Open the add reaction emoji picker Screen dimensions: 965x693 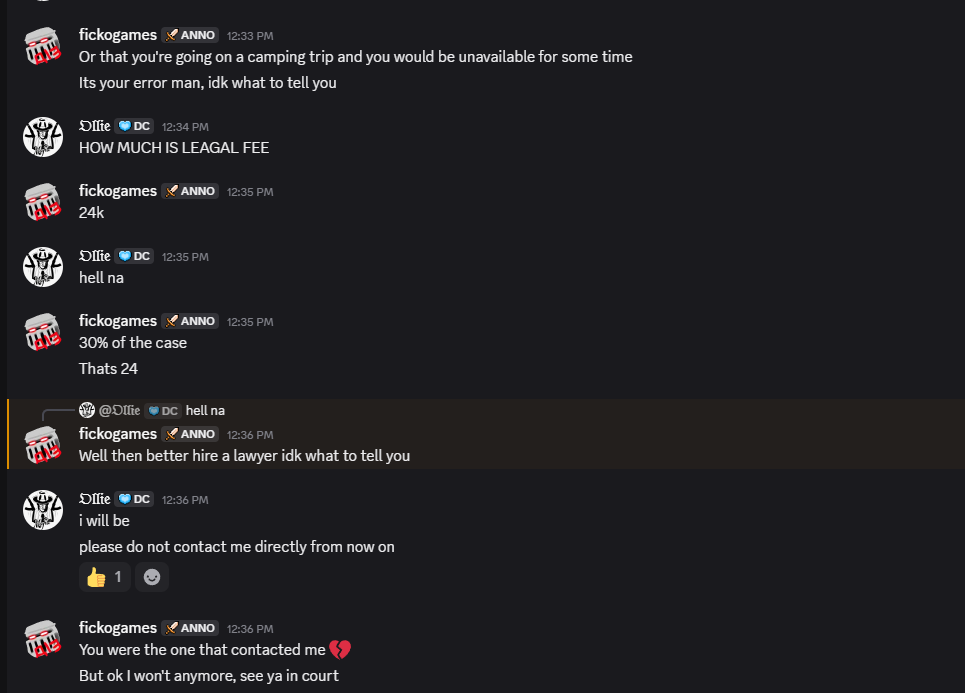[x=152, y=577]
